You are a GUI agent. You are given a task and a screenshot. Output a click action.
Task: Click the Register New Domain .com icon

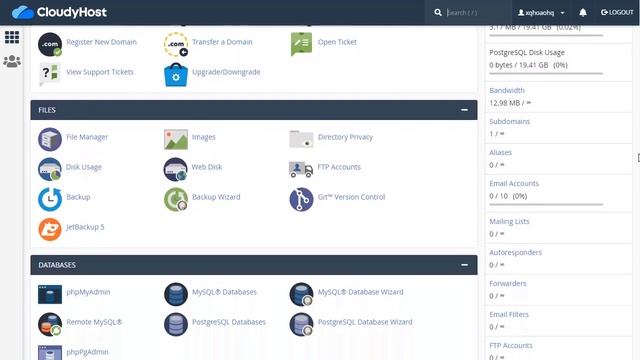pos(50,44)
